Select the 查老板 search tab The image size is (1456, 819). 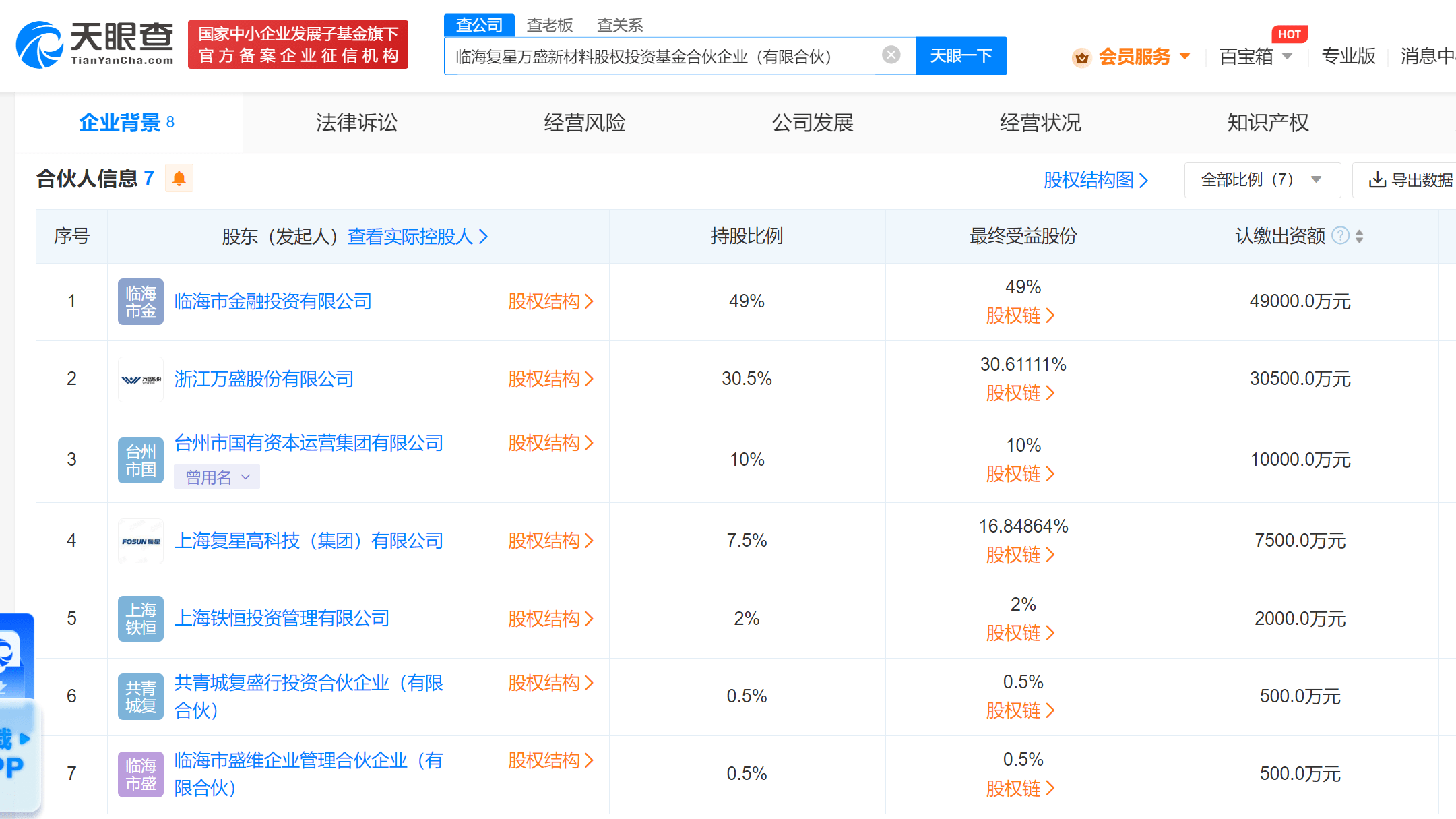tap(550, 25)
